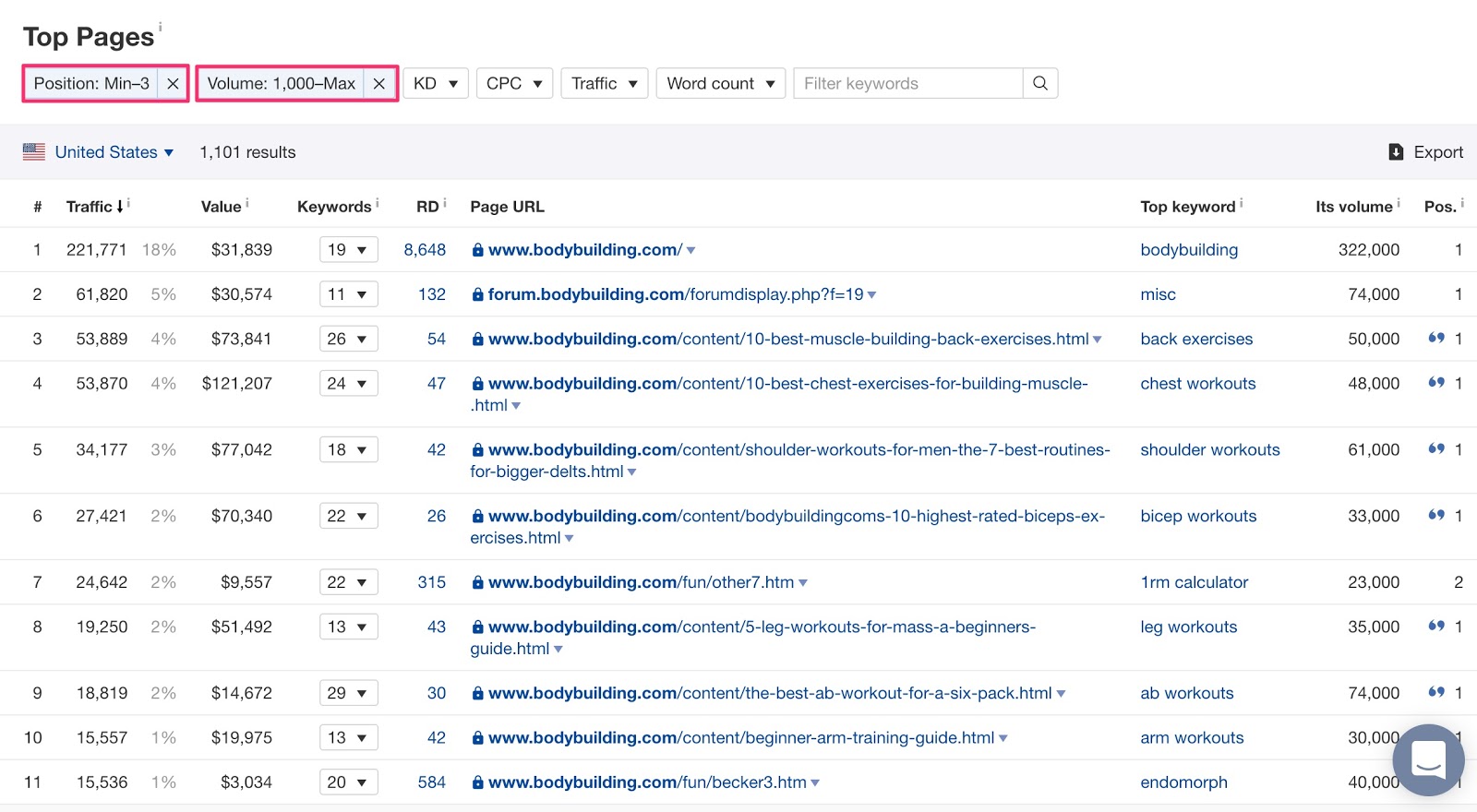The image size is (1477, 812).
Task: Expand caret after forumdisplay.php?f=19 URL
Action: [x=872, y=295]
